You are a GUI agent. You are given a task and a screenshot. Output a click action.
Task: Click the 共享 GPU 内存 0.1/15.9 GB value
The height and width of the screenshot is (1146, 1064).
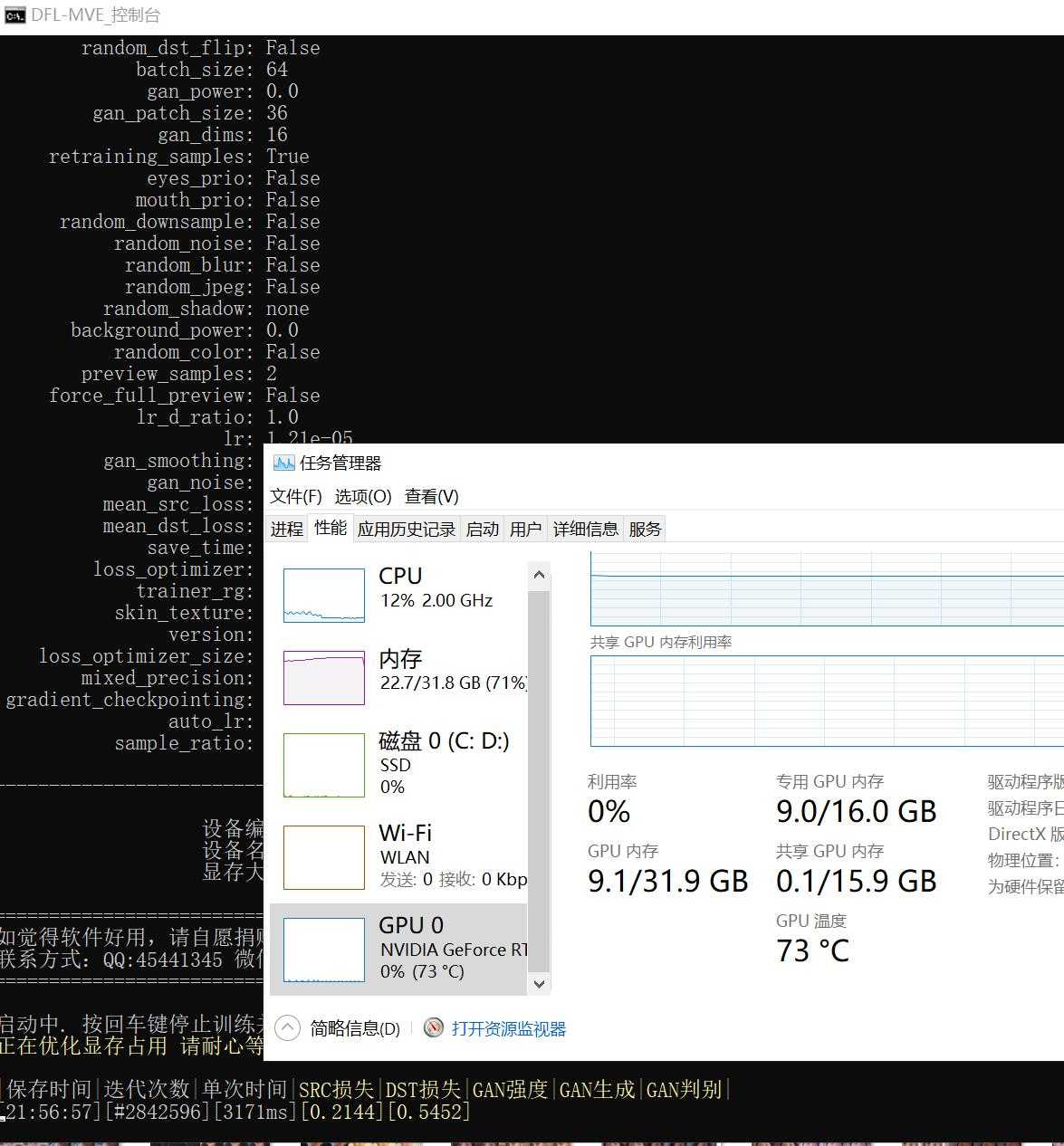pyautogui.click(x=856, y=882)
